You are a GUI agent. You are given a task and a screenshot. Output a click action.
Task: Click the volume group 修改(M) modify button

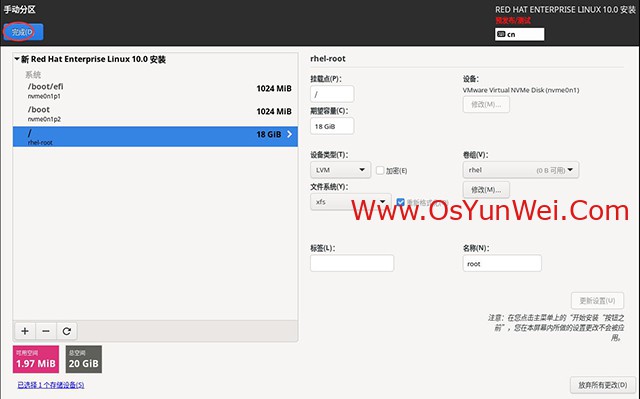[486, 190]
